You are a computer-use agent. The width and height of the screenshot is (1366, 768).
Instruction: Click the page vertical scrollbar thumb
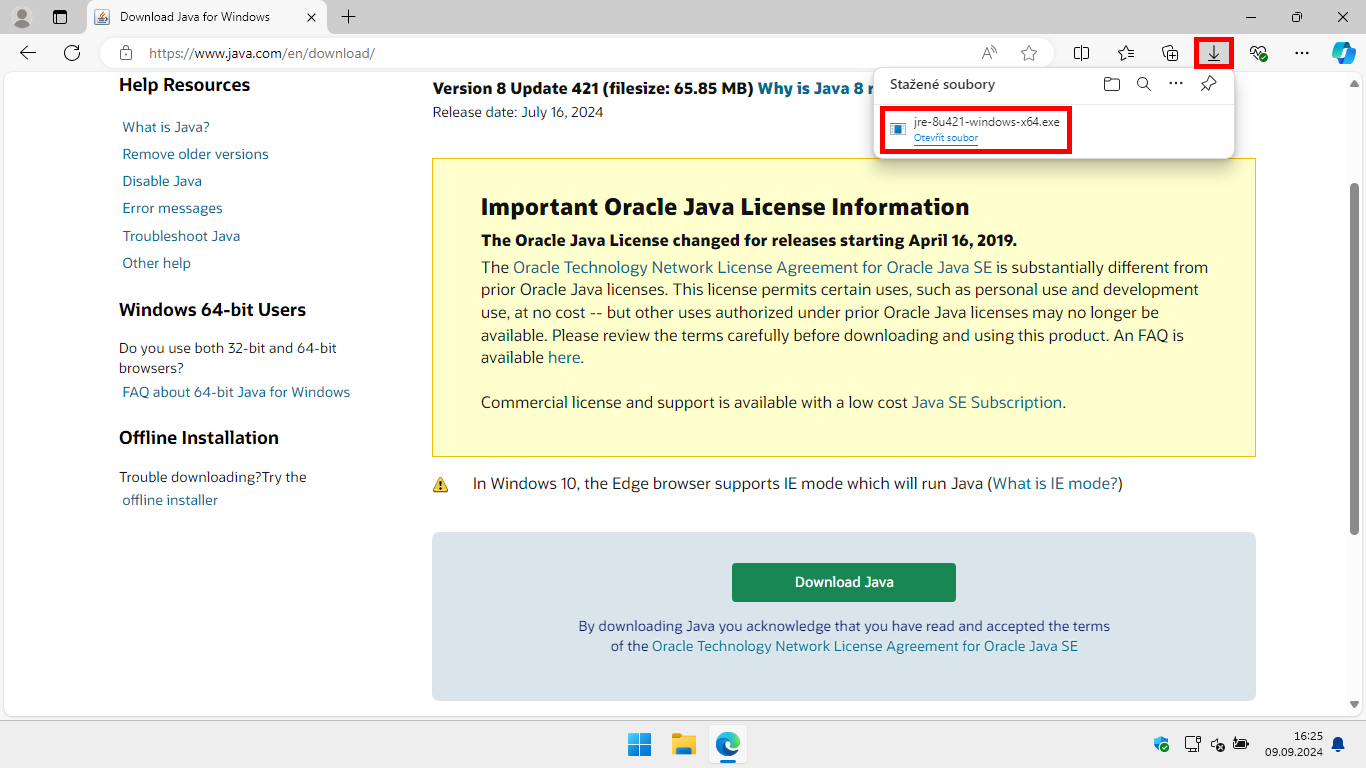tap(1355, 357)
